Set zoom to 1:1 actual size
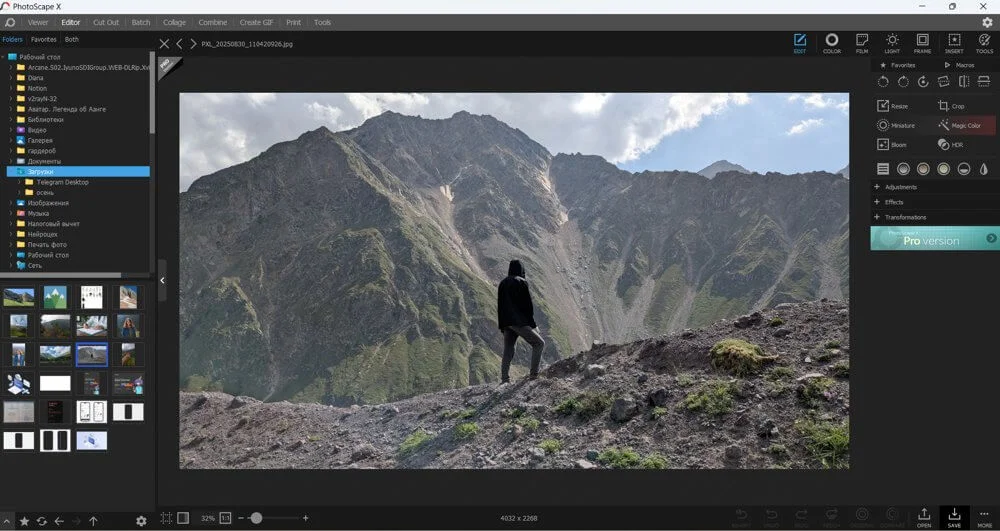1000x531 pixels. pos(225,518)
